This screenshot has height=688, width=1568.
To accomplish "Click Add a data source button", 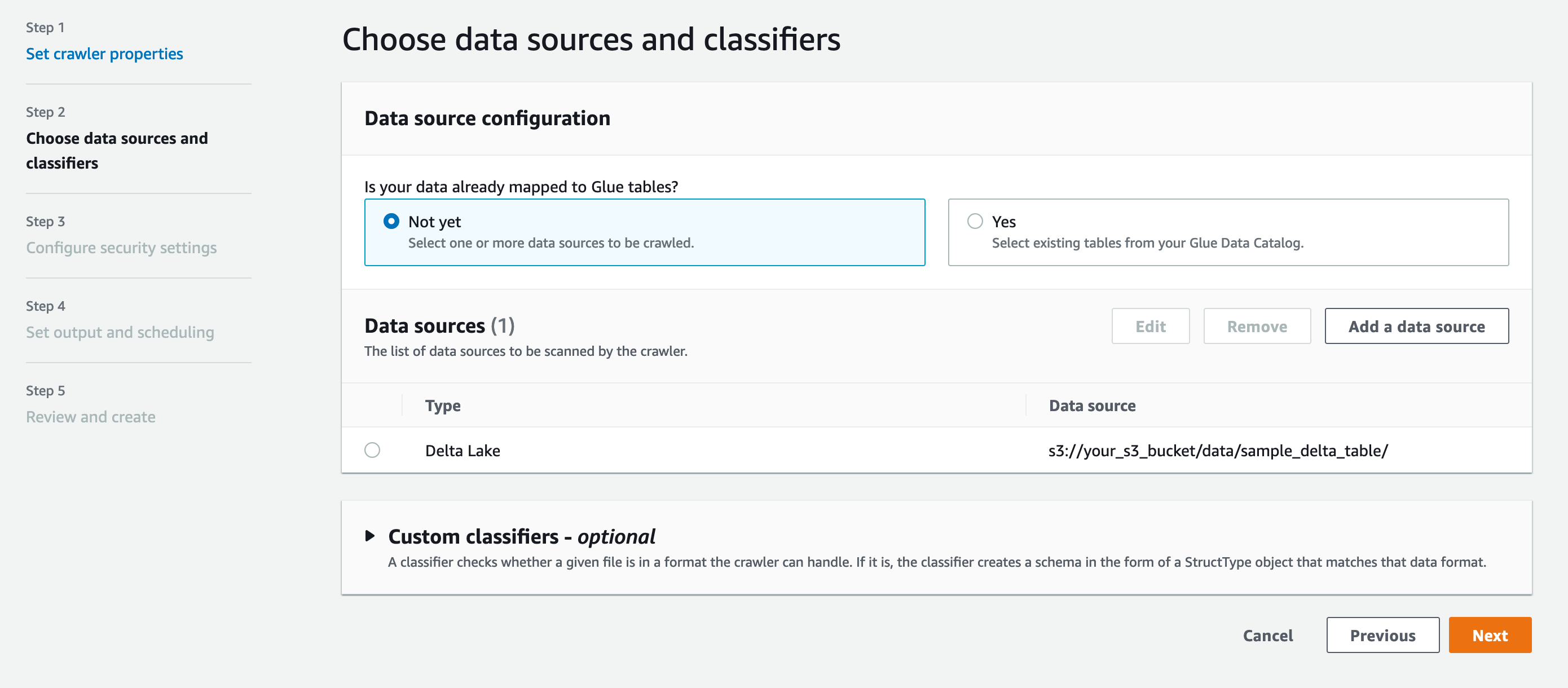I will 1416,327.
